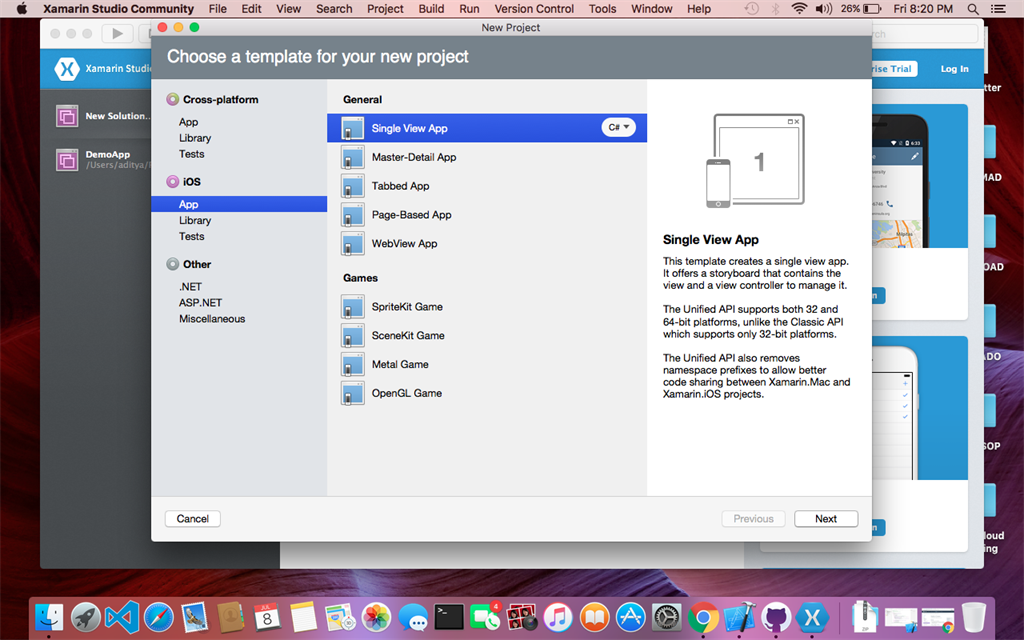This screenshot has width=1024, height=640.
Task: Open the File menu
Action: [x=217, y=8]
